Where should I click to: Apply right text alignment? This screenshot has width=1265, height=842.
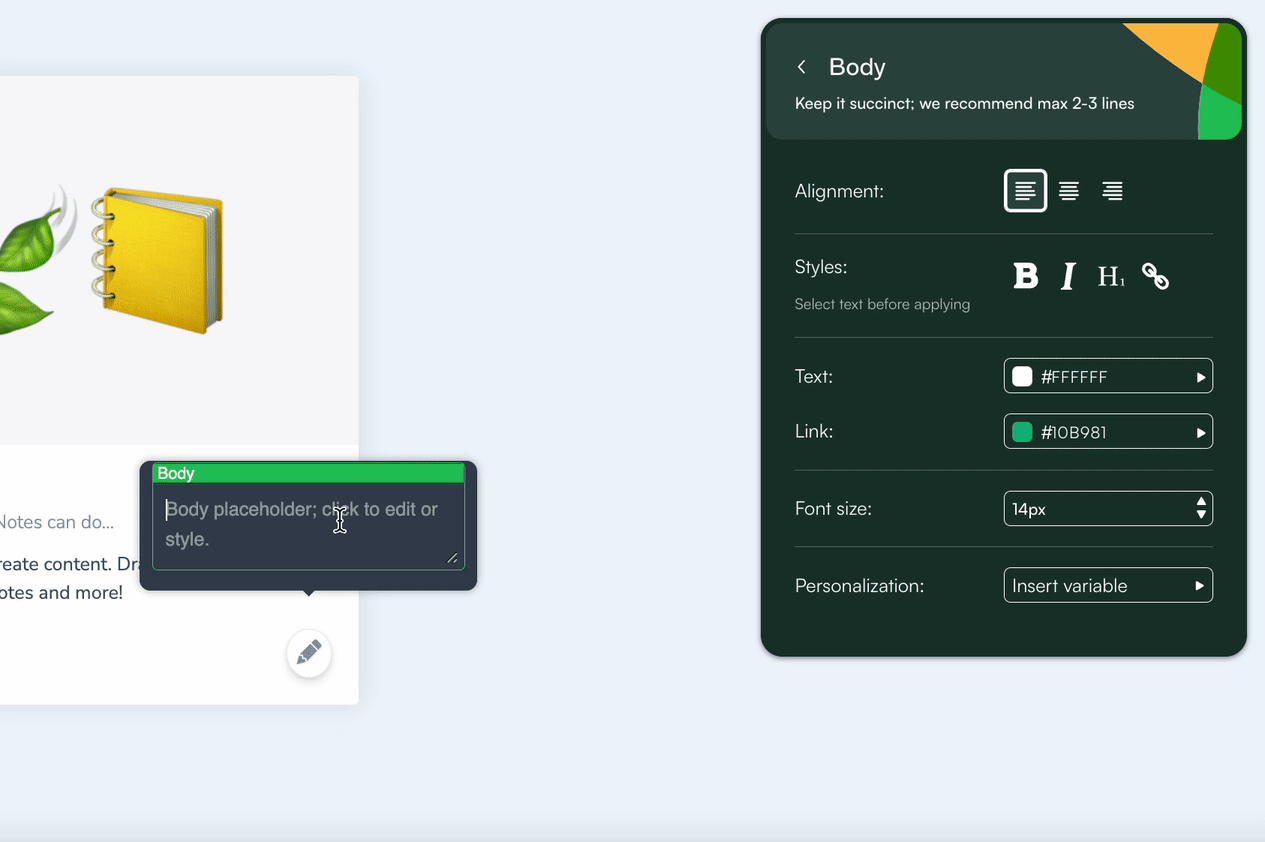click(x=1112, y=190)
